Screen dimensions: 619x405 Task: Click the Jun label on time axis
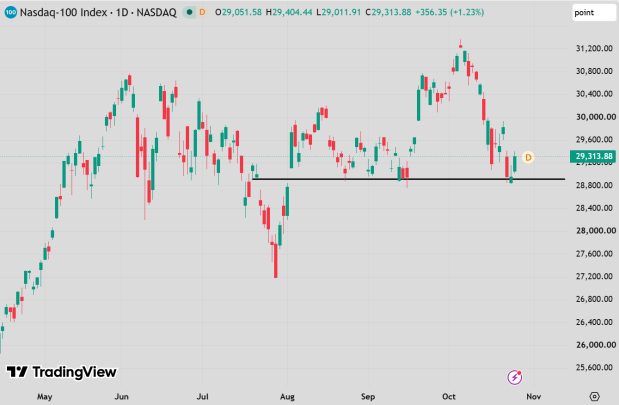click(122, 396)
